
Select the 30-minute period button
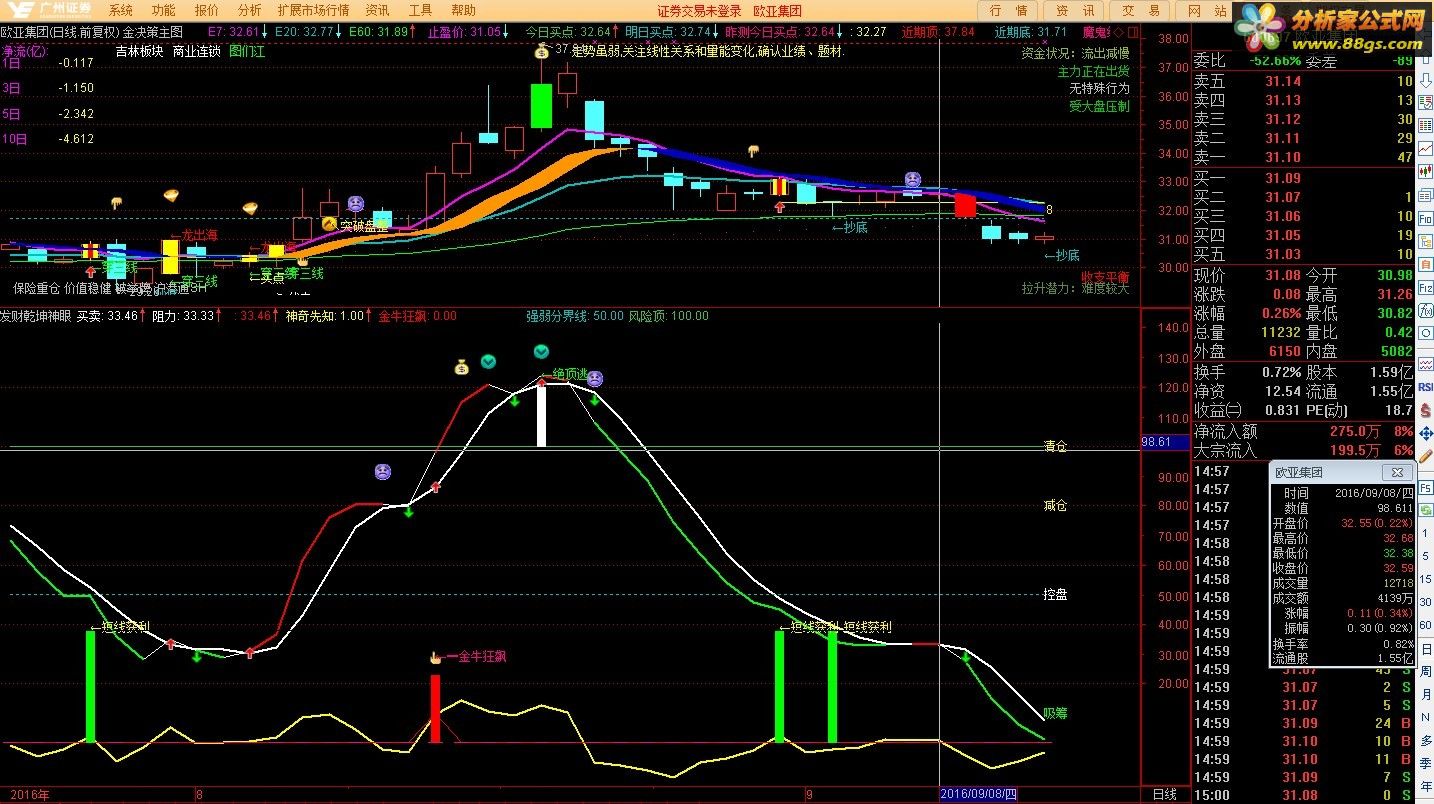click(1426, 602)
